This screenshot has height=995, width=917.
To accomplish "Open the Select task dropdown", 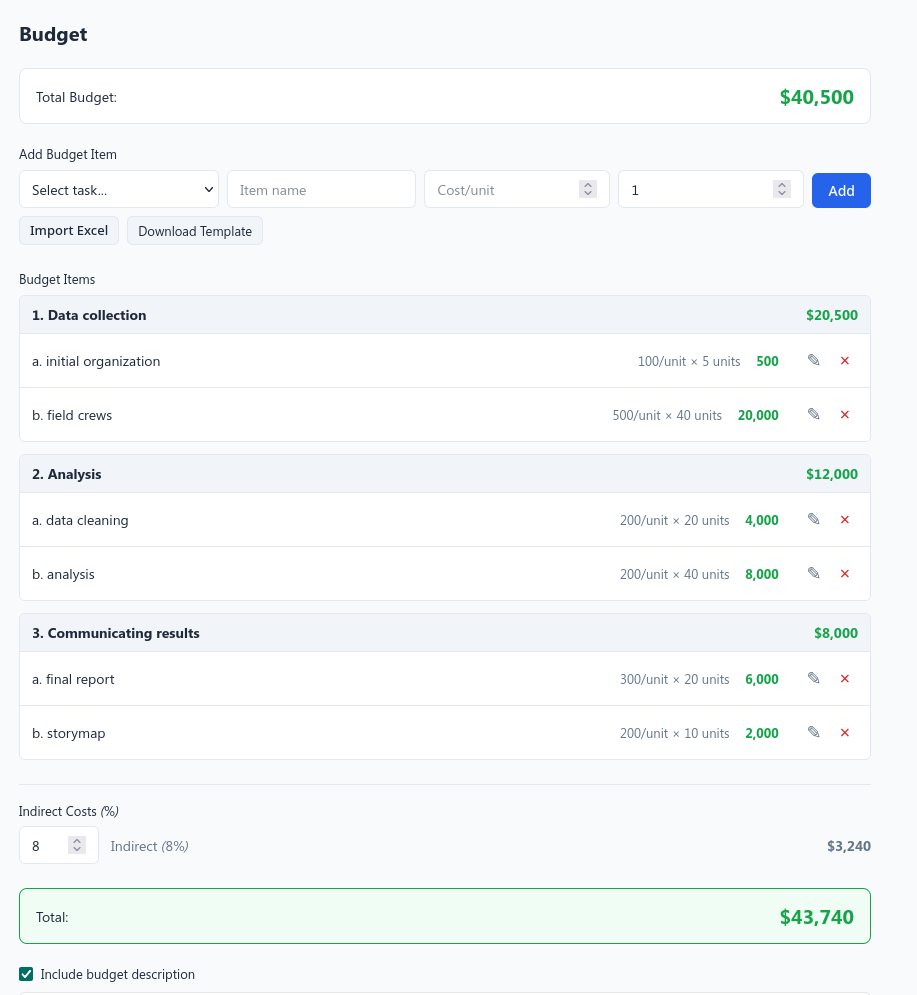I will [x=119, y=189].
